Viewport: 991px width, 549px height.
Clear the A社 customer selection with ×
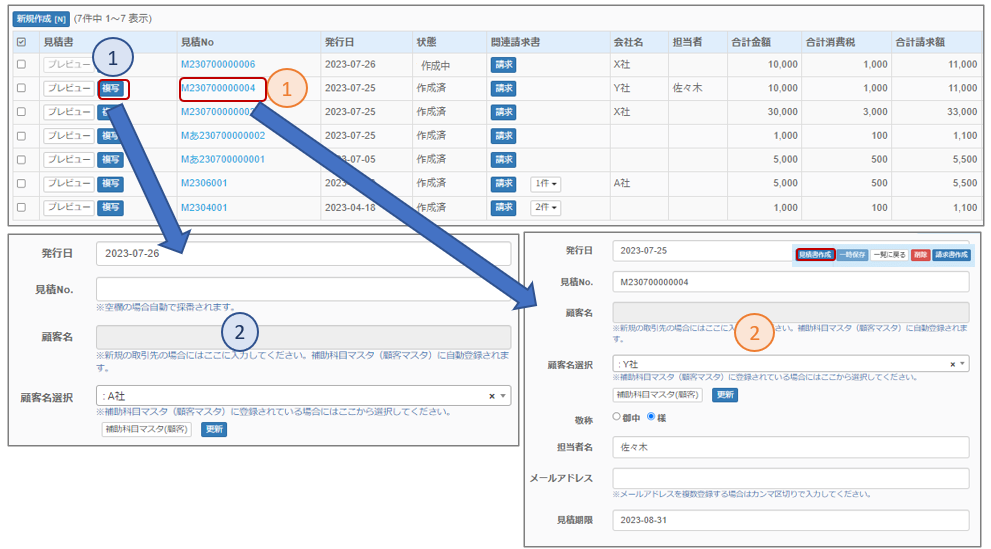pyautogui.click(x=492, y=396)
